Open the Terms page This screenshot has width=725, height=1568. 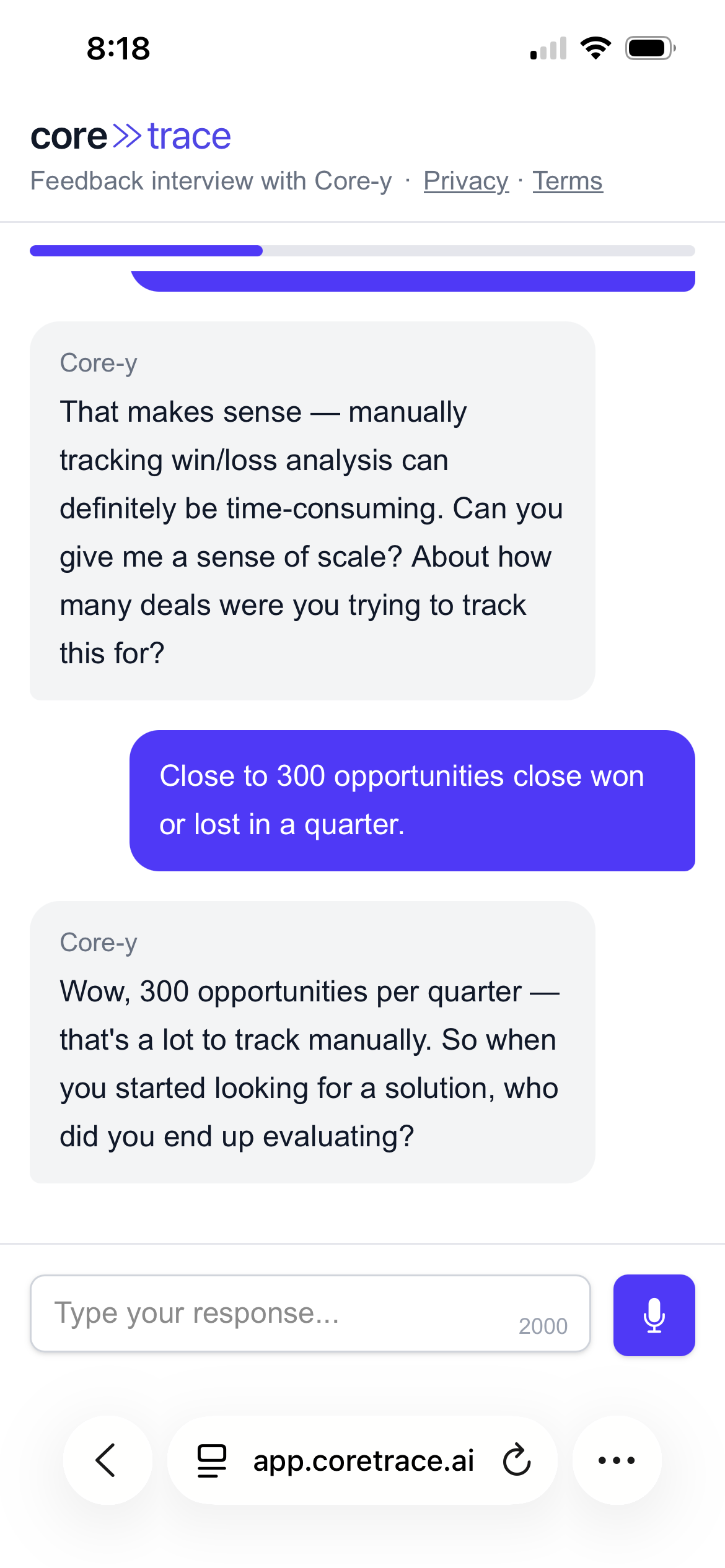(568, 181)
